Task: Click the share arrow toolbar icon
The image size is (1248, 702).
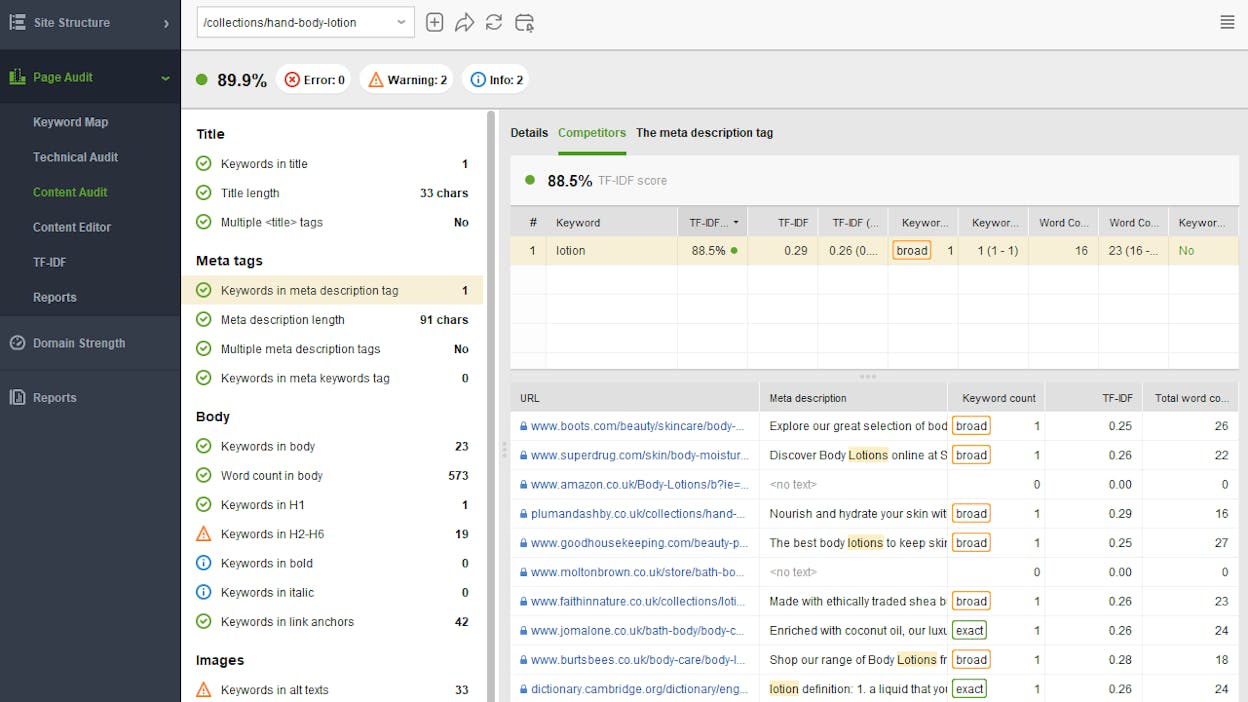Action: [x=464, y=22]
